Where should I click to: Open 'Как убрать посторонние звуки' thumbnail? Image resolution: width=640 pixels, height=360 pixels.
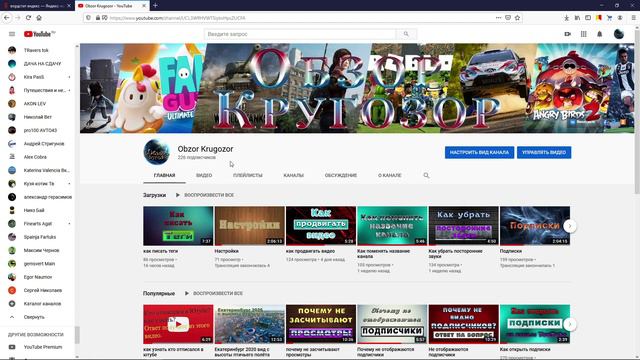[464, 226]
